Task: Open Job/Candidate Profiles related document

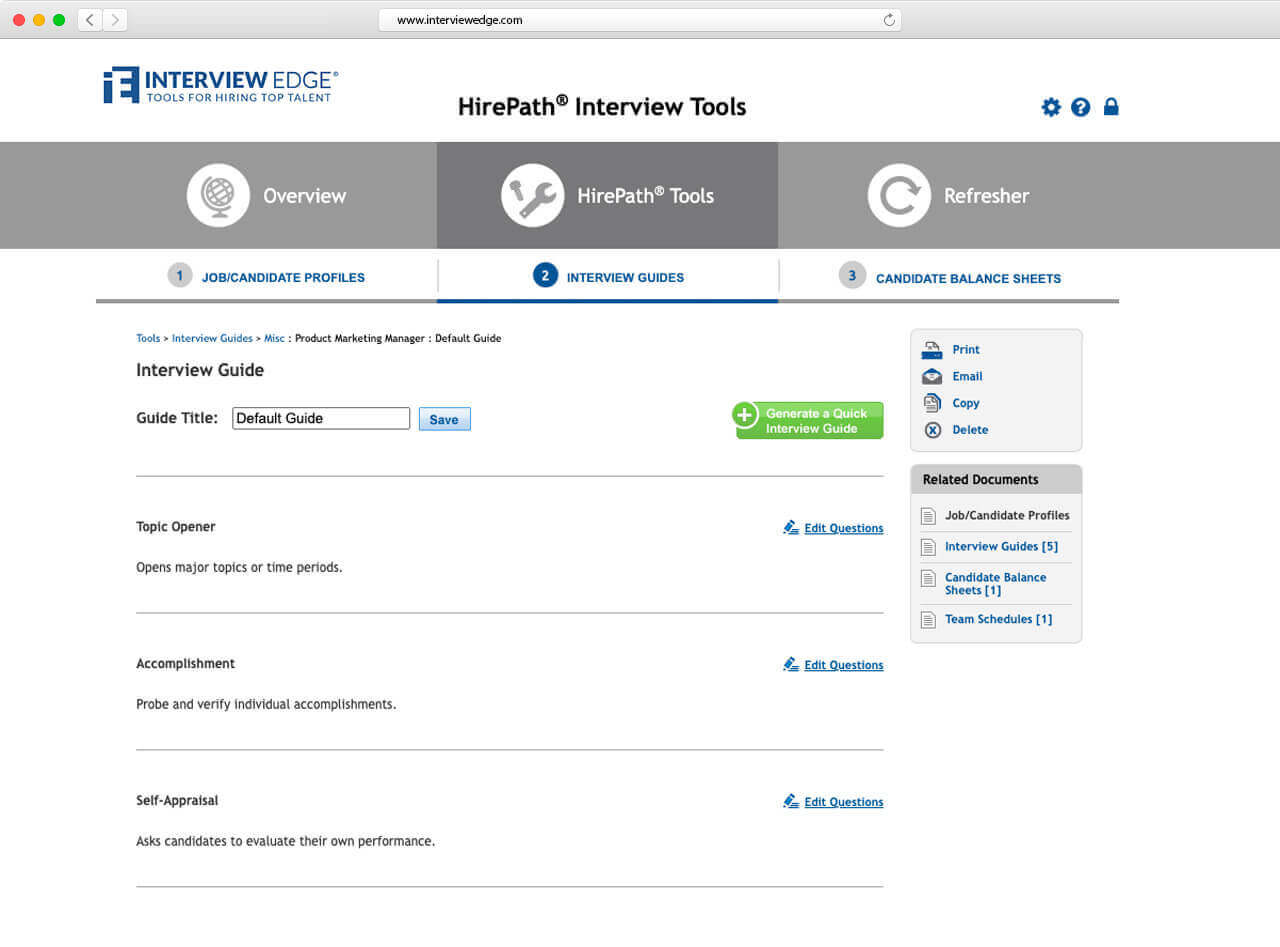Action: point(1007,516)
